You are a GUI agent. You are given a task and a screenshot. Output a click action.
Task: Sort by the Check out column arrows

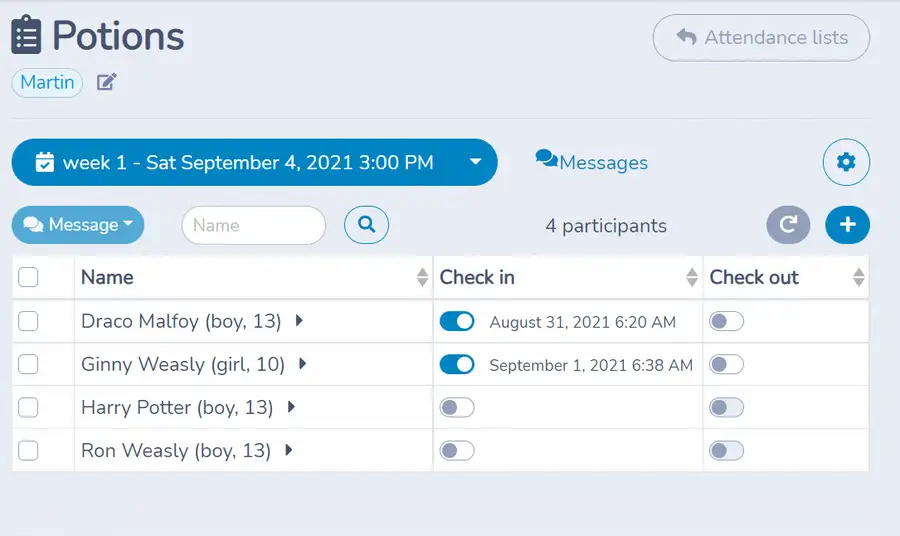[x=859, y=277]
